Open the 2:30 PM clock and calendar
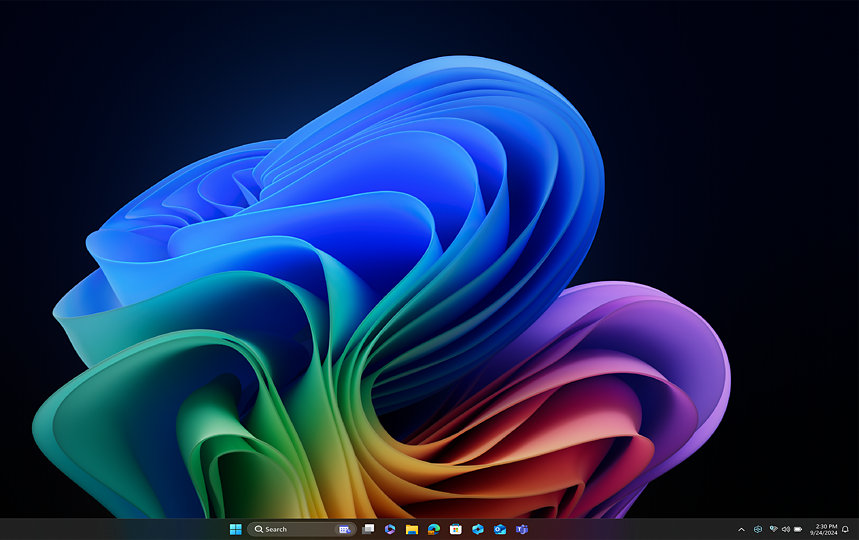The height and width of the screenshot is (540, 859). [x=824, y=530]
